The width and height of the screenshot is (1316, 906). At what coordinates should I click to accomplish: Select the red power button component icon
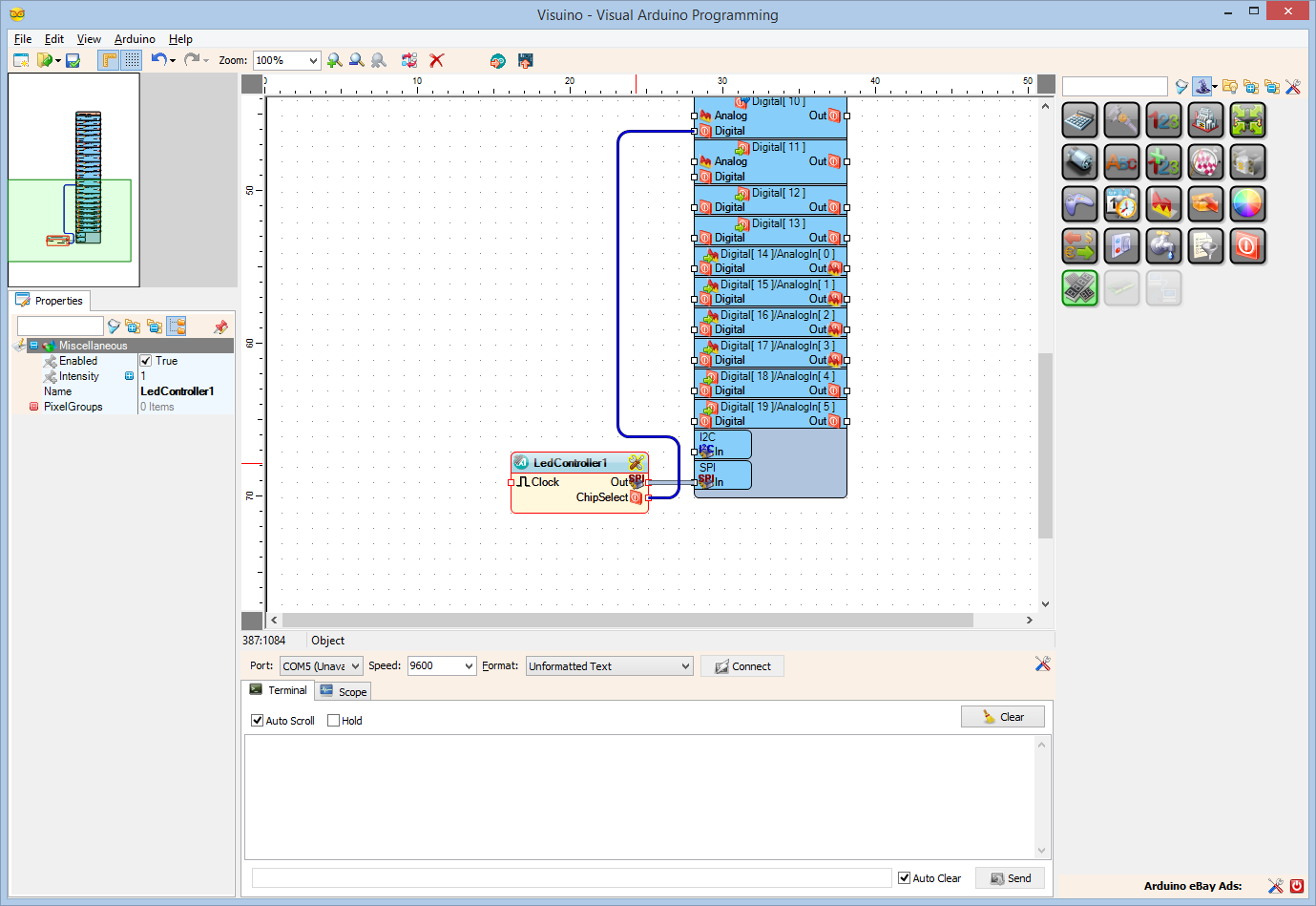[1247, 245]
